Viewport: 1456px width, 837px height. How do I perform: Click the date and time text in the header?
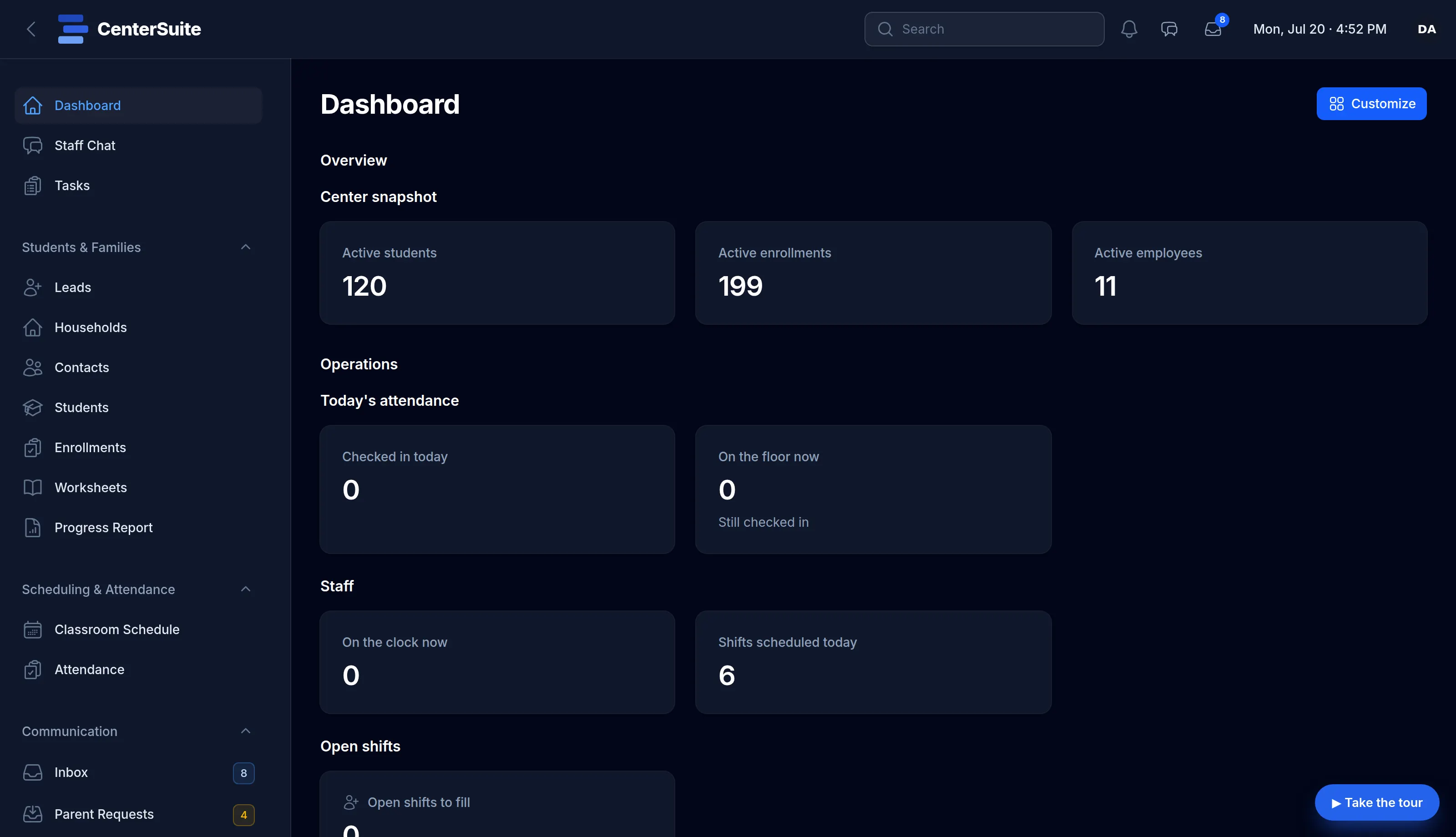(1320, 29)
